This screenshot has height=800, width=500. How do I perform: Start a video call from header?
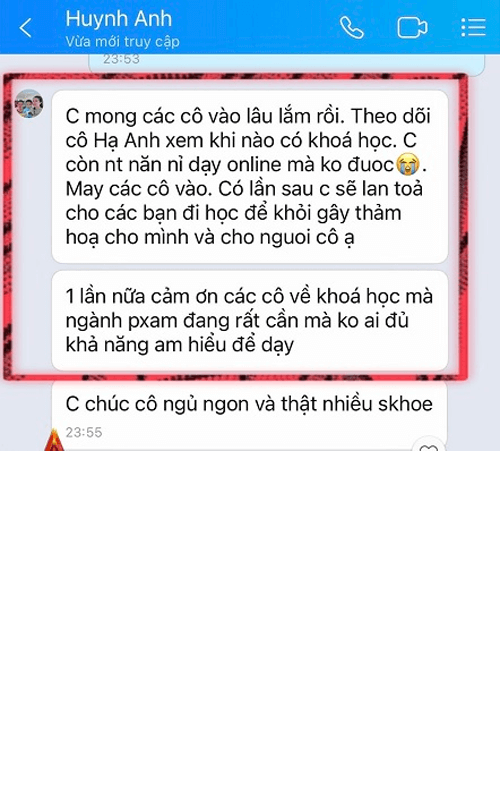pos(412,28)
